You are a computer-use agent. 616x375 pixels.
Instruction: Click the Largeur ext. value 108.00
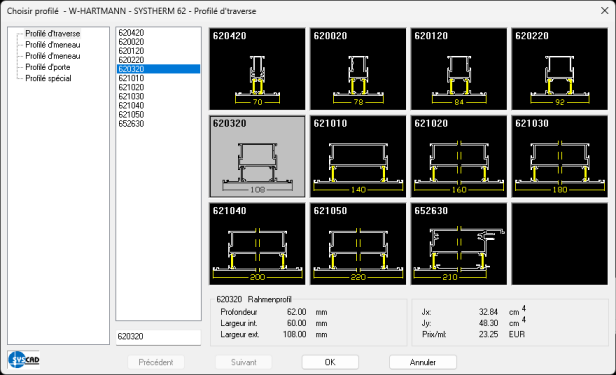[295, 335]
